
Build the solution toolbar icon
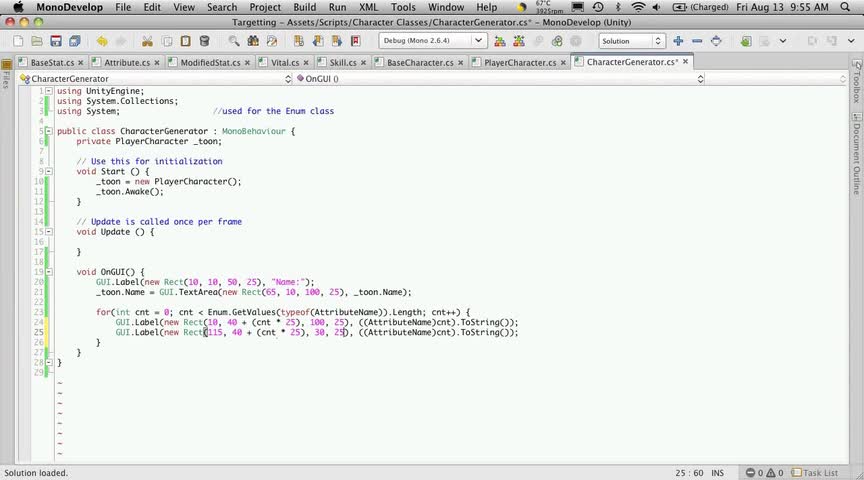tap(500, 41)
